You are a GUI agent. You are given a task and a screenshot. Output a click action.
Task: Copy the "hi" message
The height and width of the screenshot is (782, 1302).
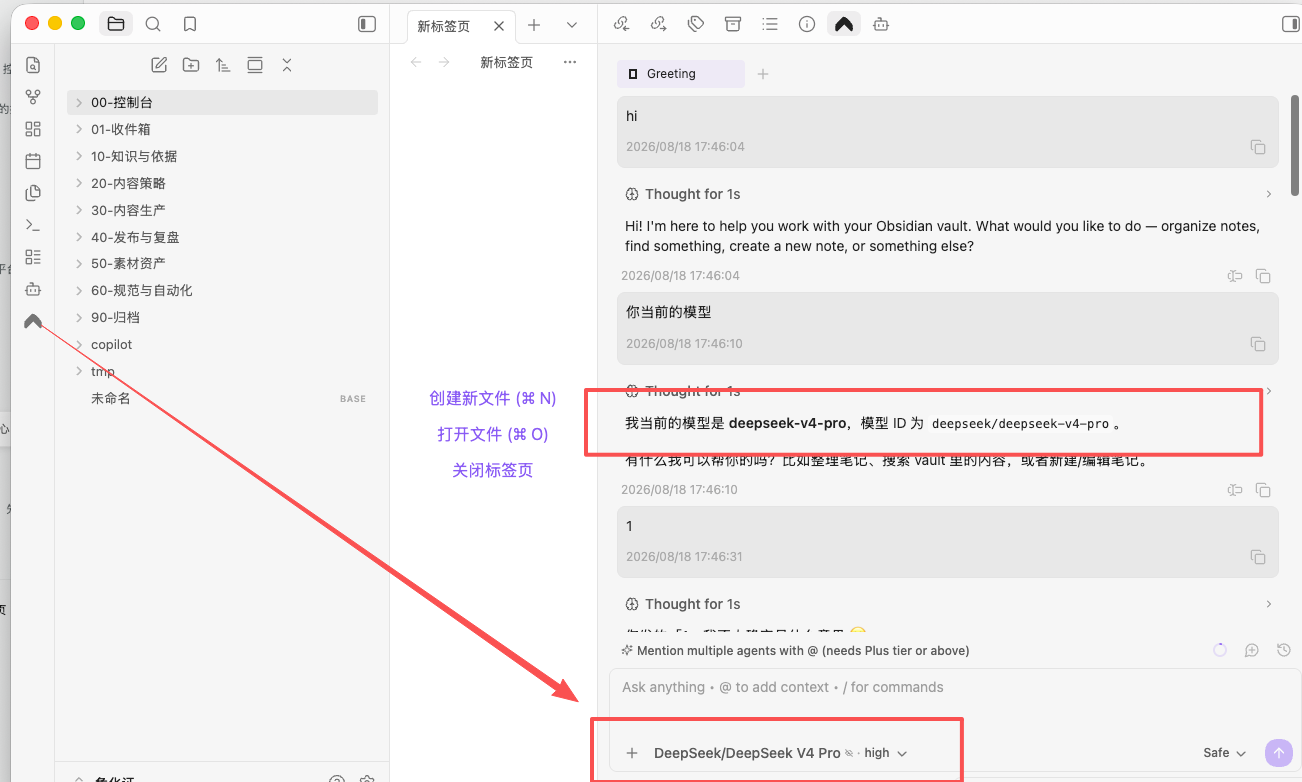(1258, 147)
